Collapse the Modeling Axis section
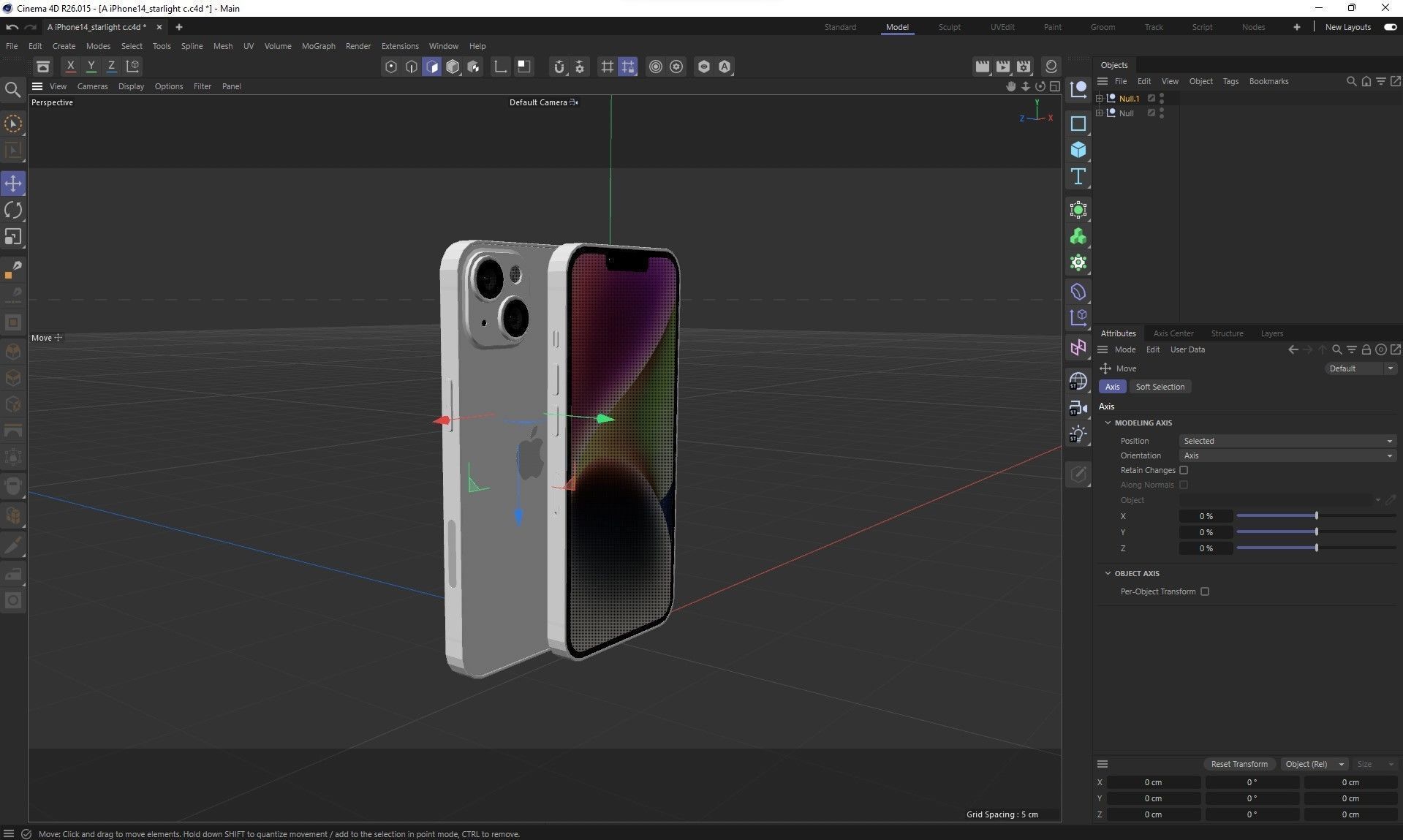Image resolution: width=1403 pixels, height=840 pixels. point(1108,423)
